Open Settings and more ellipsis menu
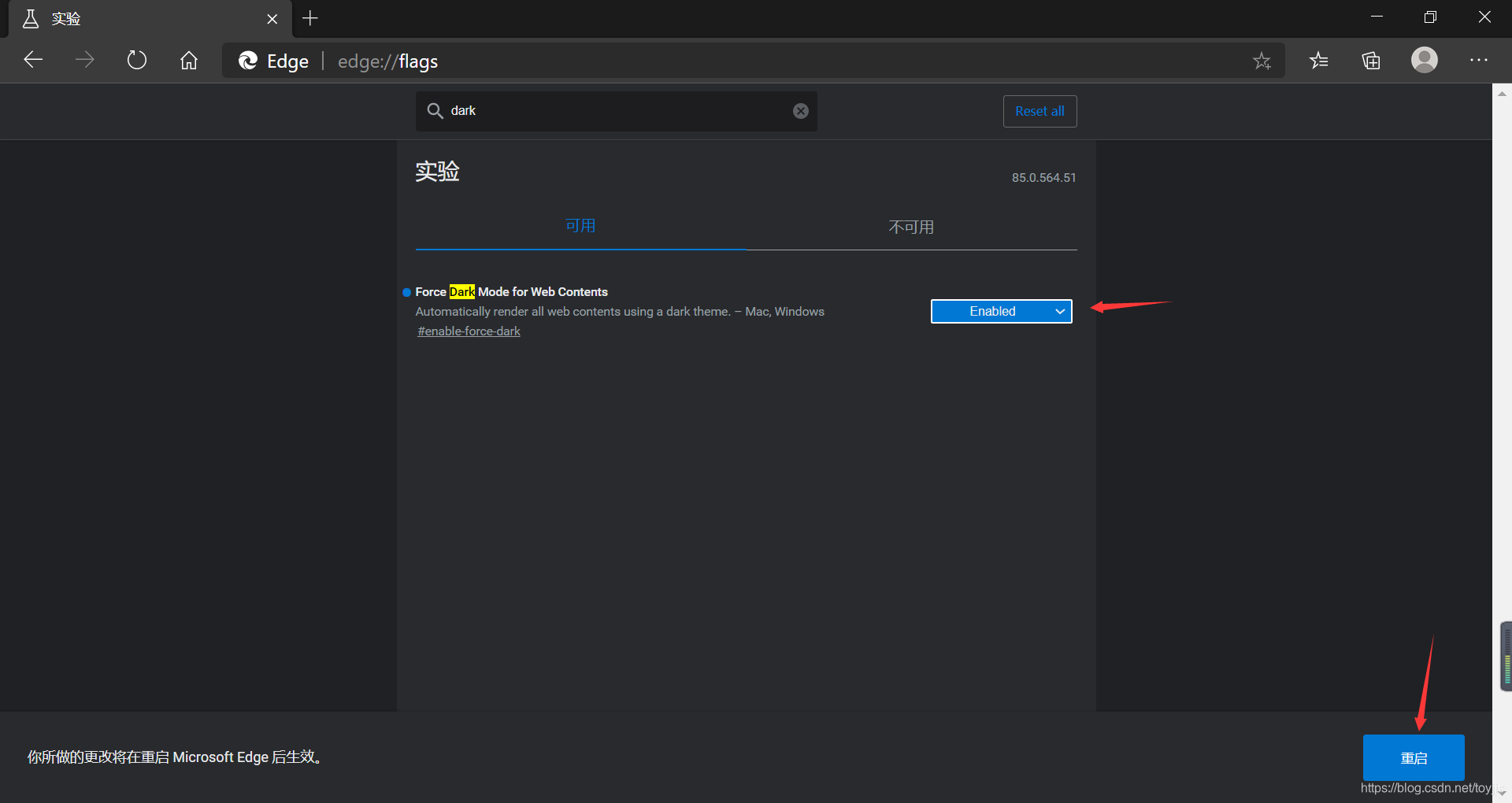1512x803 pixels. click(x=1478, y=60)
